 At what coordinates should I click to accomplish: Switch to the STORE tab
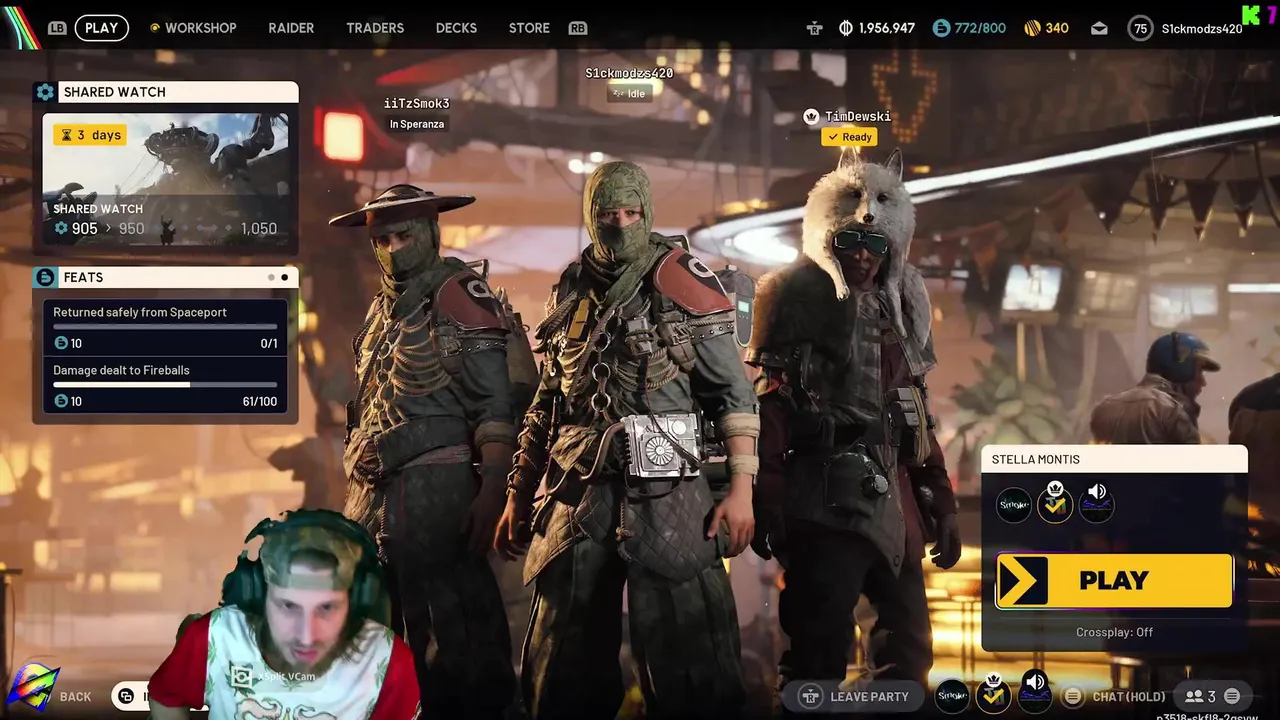click(529, 28)
